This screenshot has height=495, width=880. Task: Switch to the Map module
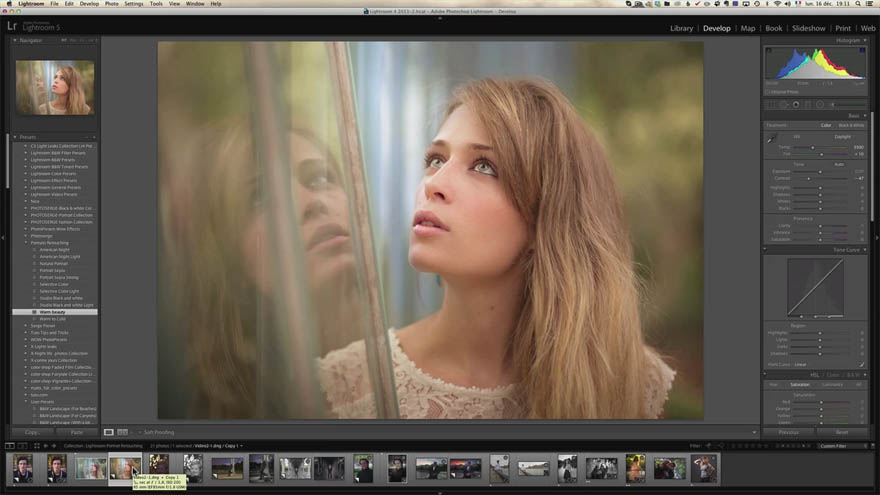click(x=748, y=28)
